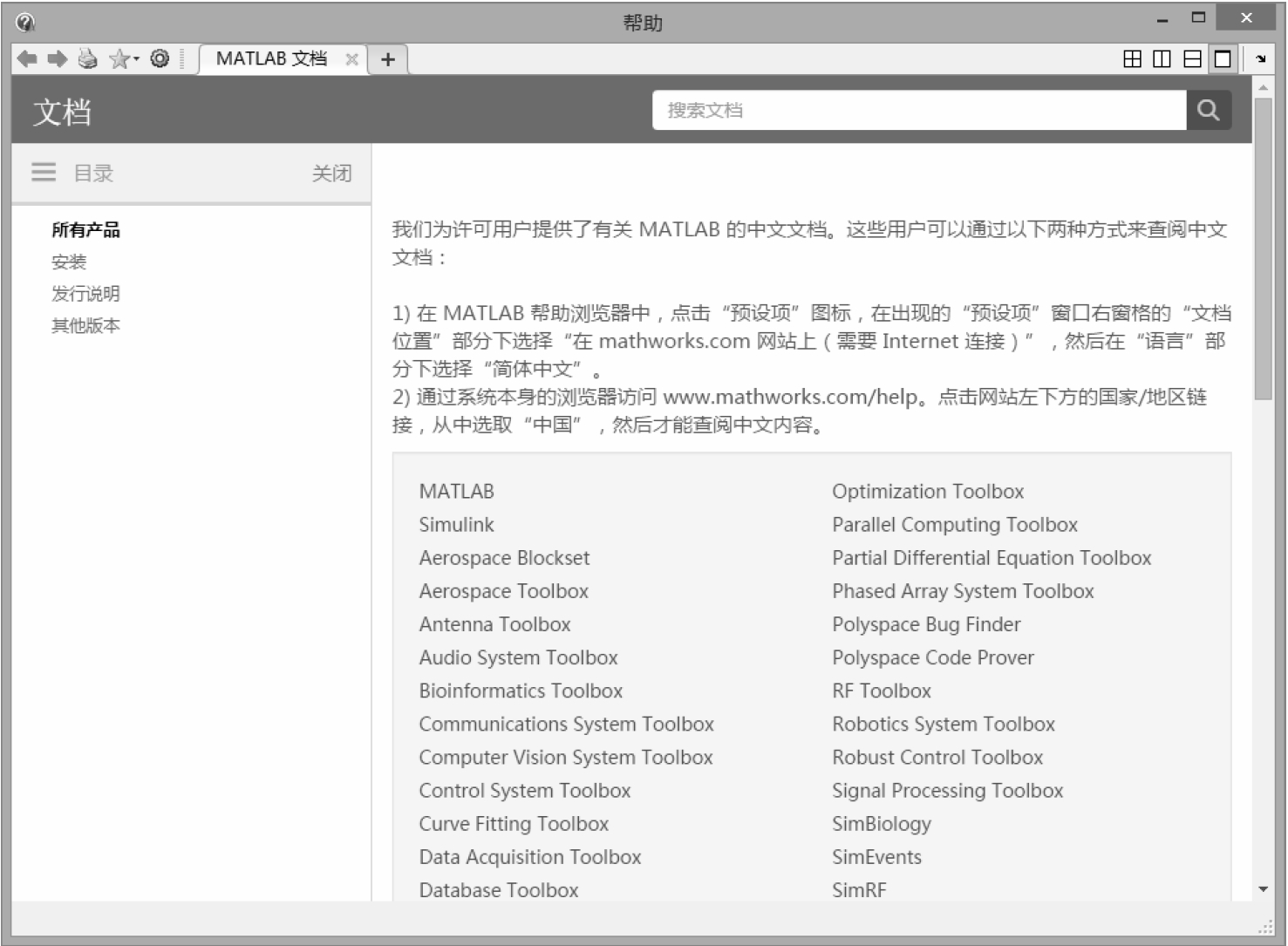Switch to four-pane tiled layout
Image resolution: width=1288 pixels, height=946 pixels.
click(x=1132, y=59)
